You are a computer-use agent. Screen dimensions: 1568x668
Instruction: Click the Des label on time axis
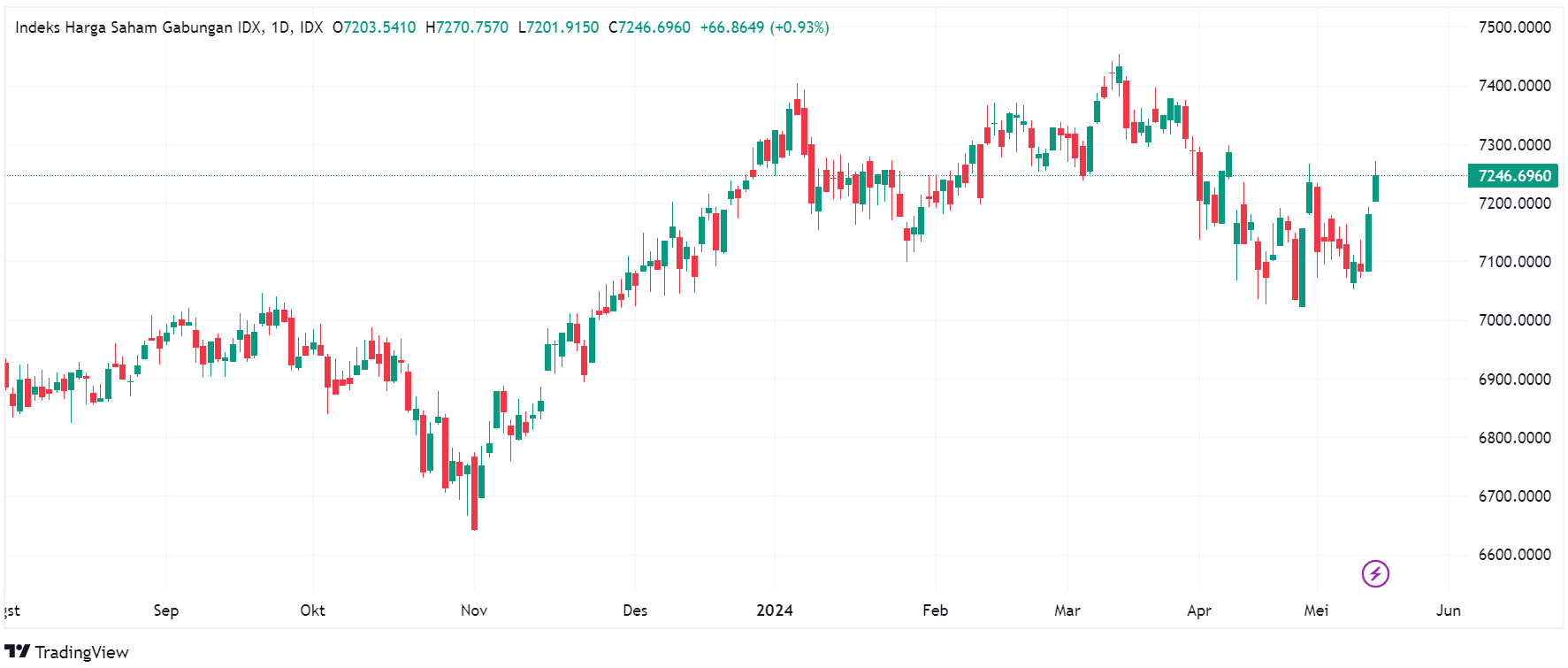coord(635,610)
